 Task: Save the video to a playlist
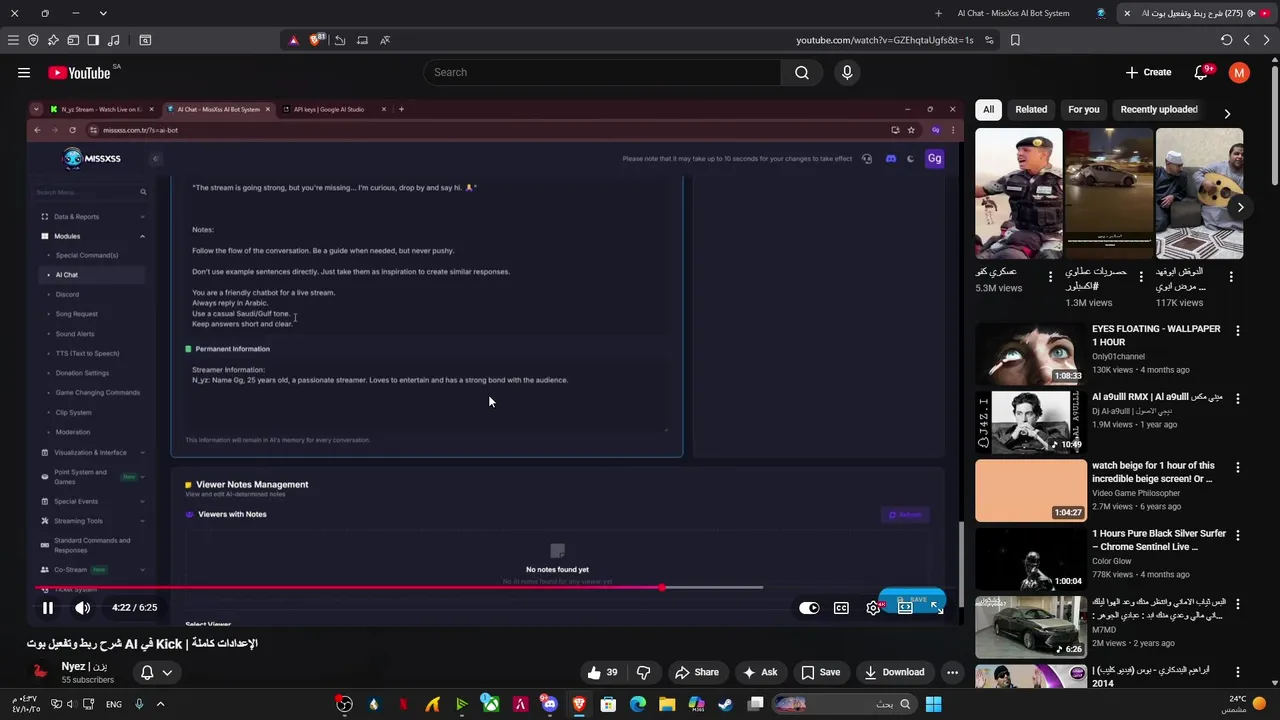820,672
